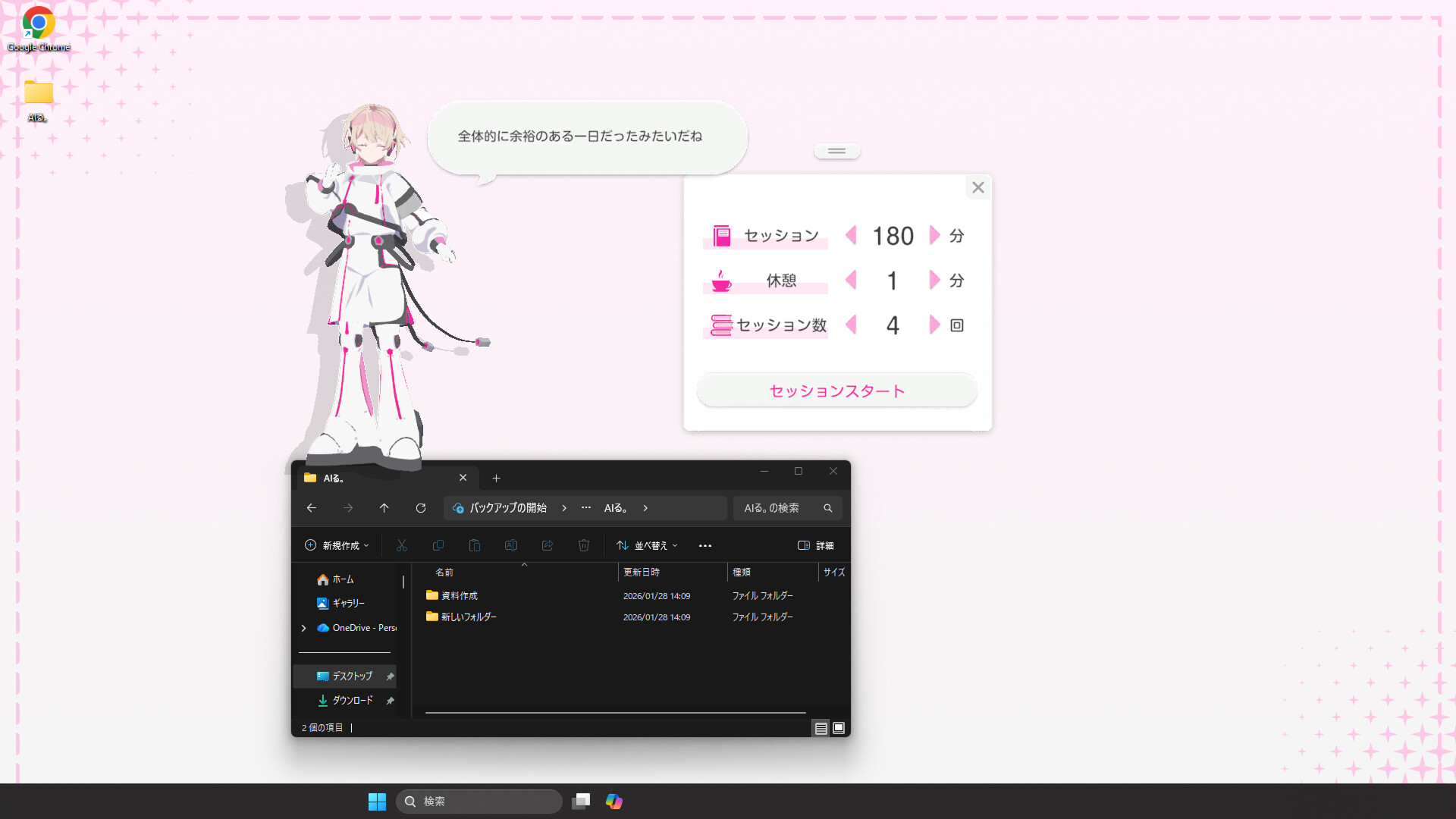Select the Cut icon in Explorer toolbar
The height and width of the screenshot is (819, 1456).
coord(402,545)
